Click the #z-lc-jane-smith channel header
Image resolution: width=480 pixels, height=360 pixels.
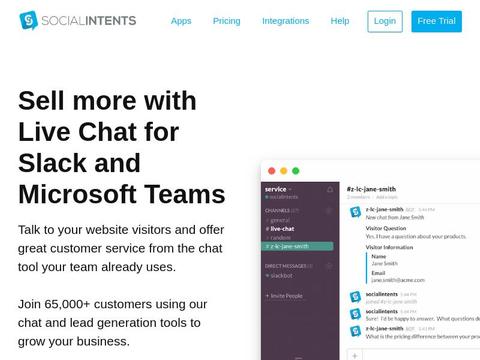(371, 189)
